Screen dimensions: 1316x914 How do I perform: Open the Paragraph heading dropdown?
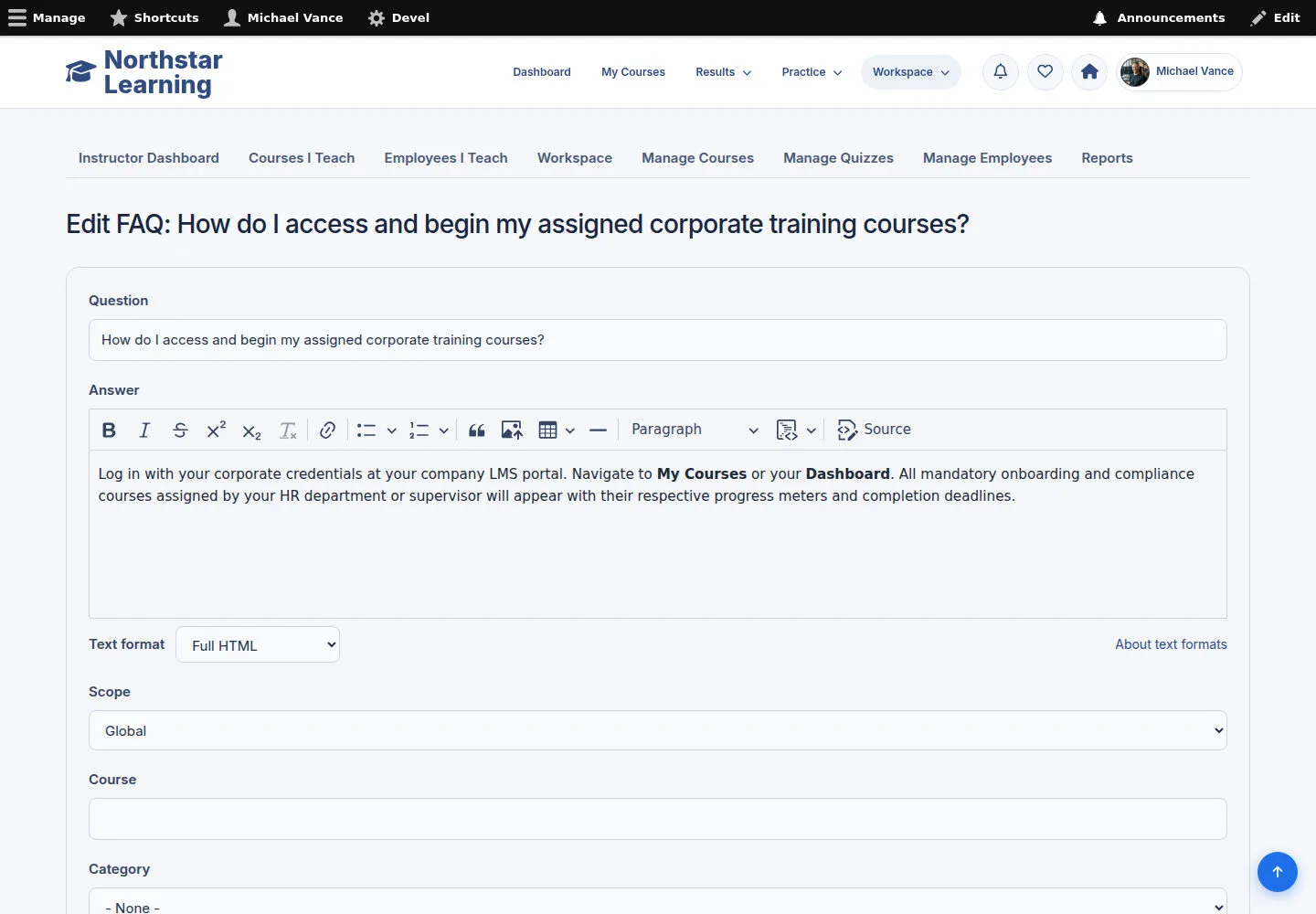coord(695,430)
